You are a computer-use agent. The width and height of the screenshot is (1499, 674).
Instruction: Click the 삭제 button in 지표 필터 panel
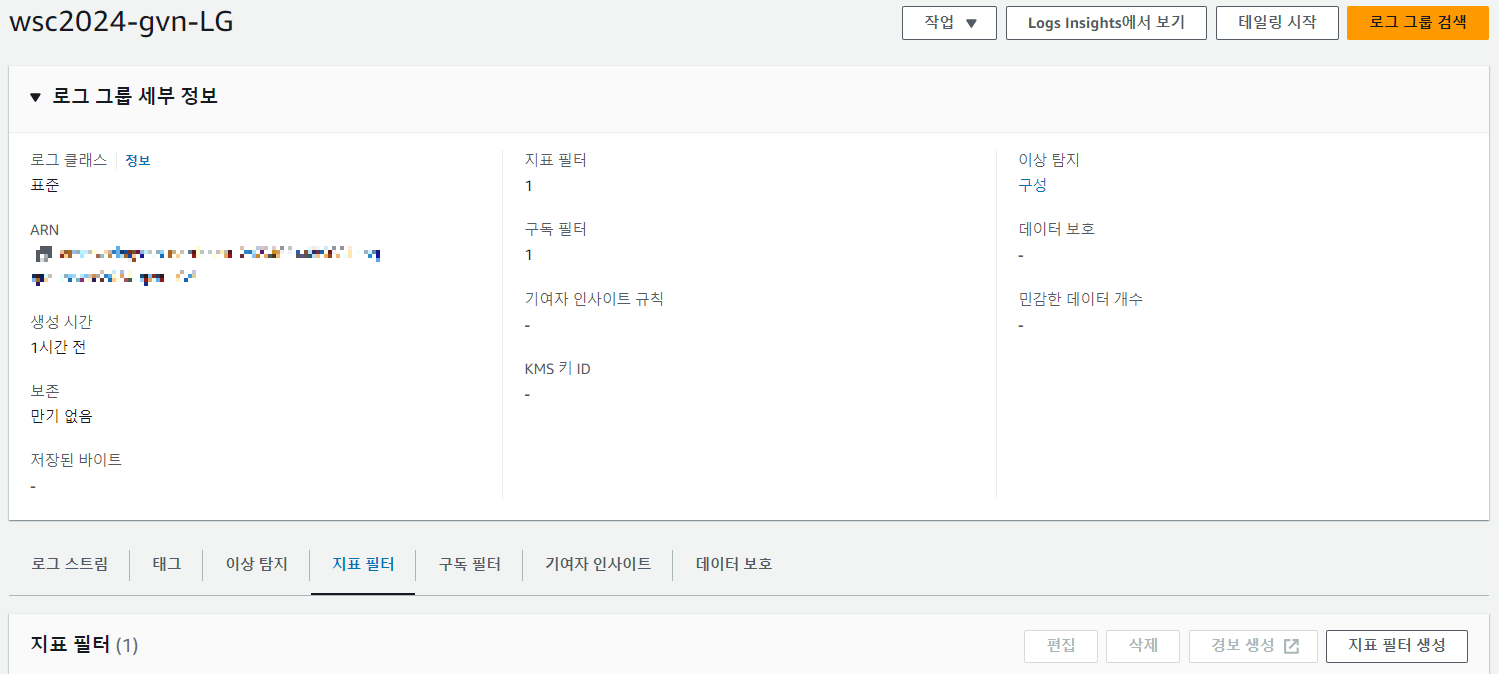click(x=1143, y=646)
